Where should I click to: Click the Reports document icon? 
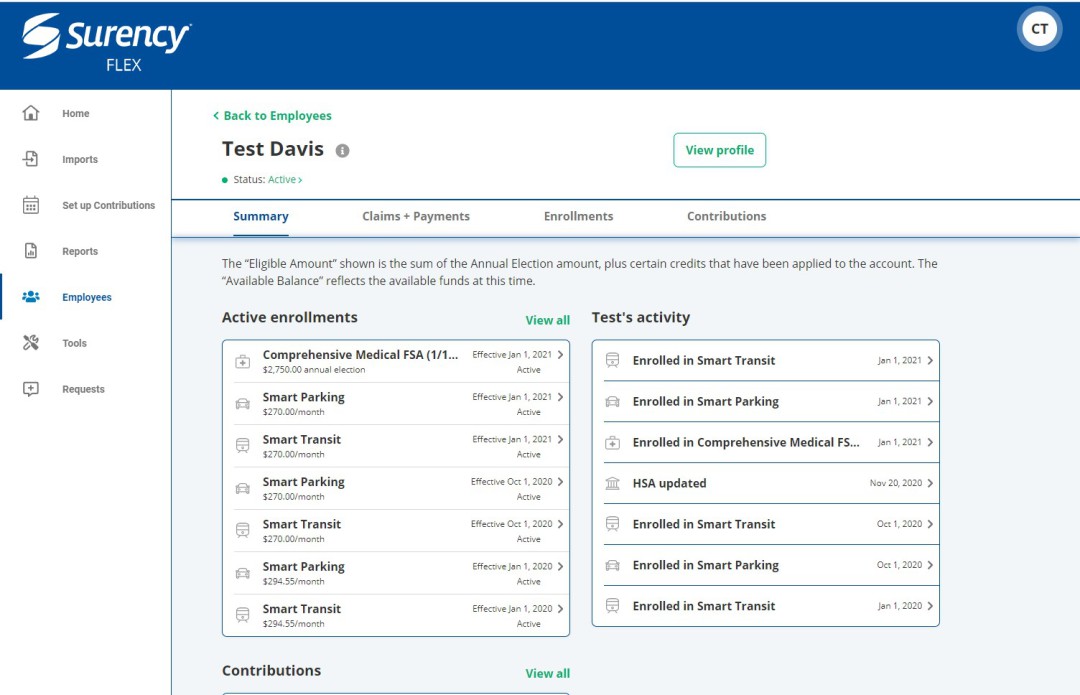coord(31,251)
